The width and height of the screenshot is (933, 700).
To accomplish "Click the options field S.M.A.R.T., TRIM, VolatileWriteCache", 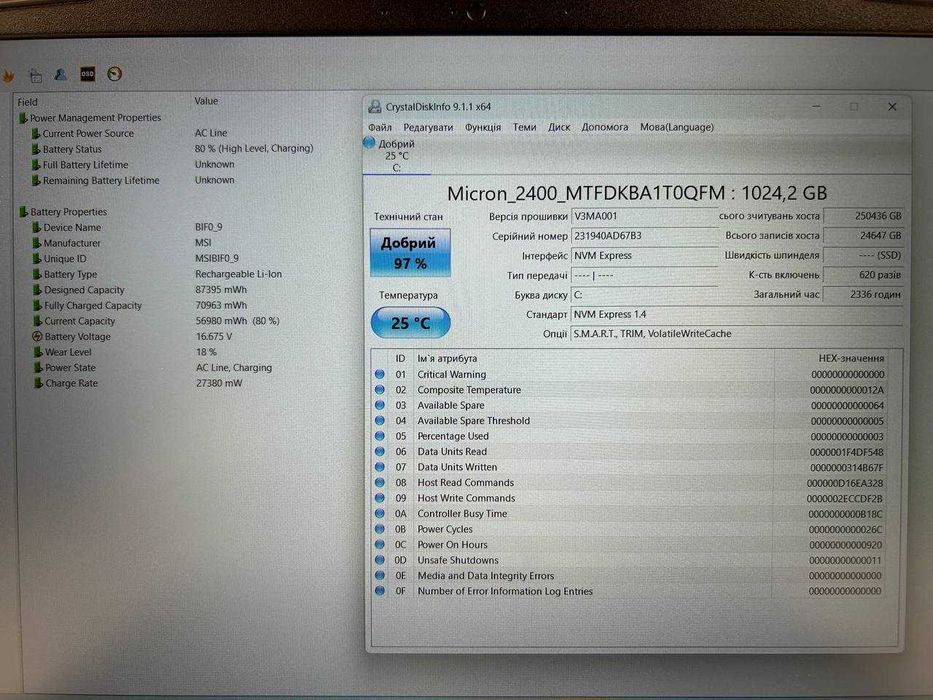I will [x=737, y=334].
